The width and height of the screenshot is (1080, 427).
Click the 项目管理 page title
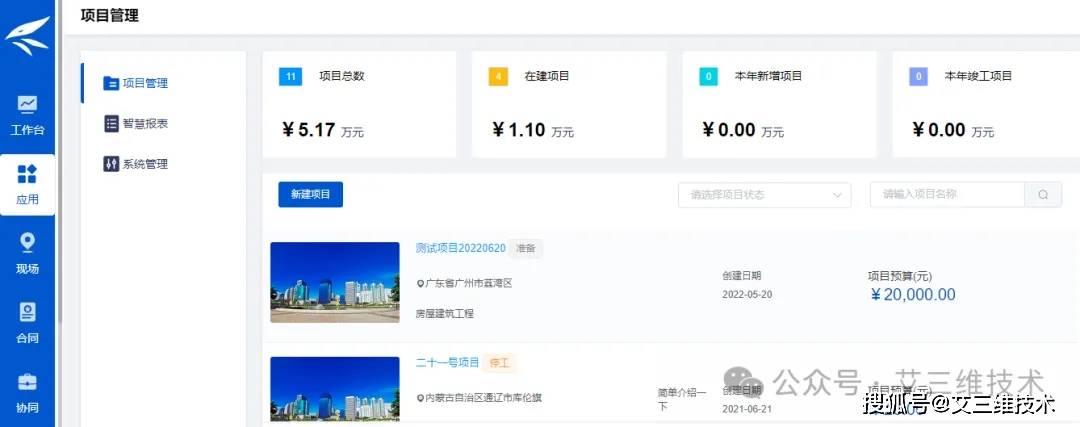110,15
